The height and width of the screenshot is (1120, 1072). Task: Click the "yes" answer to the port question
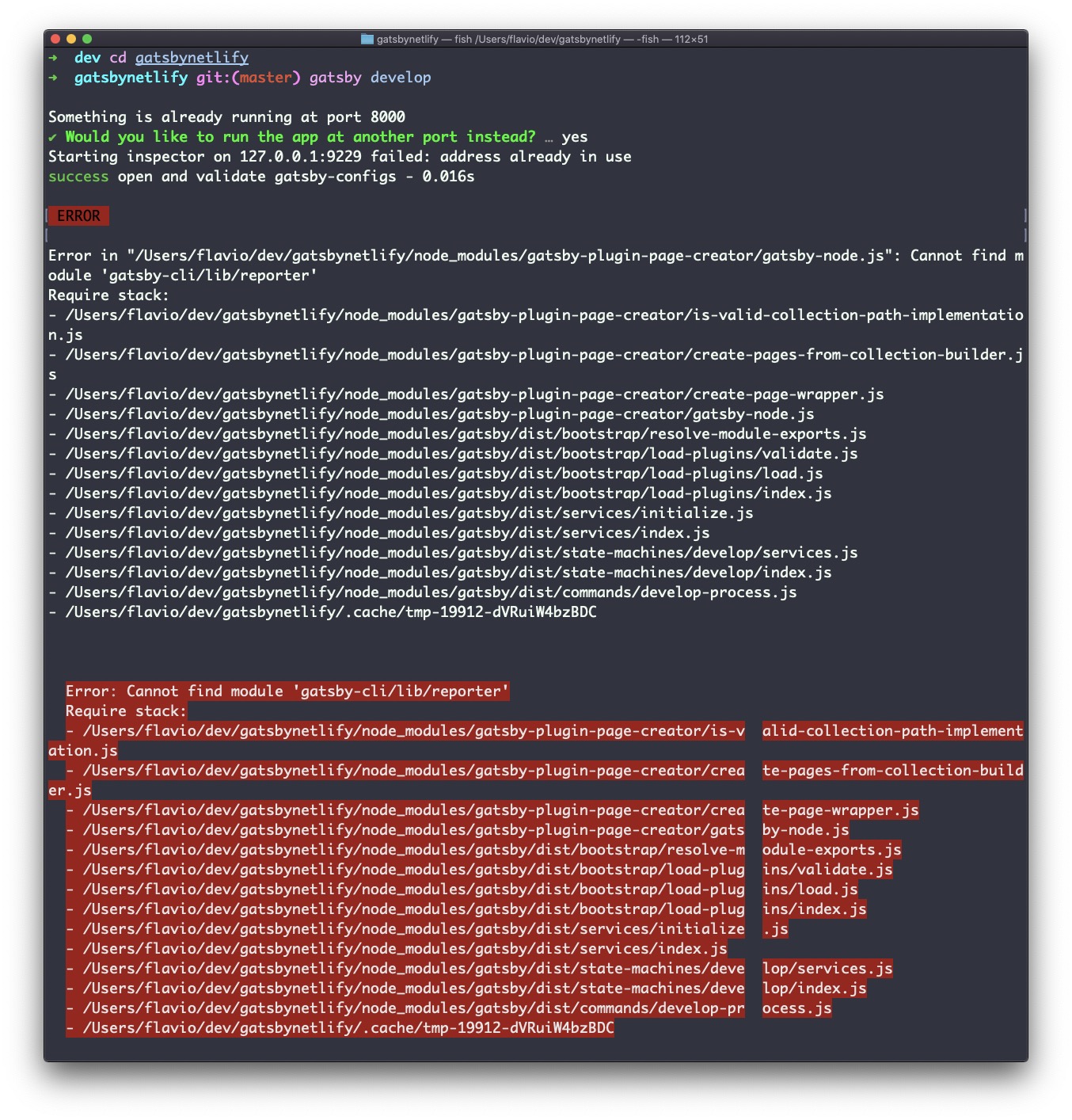click(575, 137)
